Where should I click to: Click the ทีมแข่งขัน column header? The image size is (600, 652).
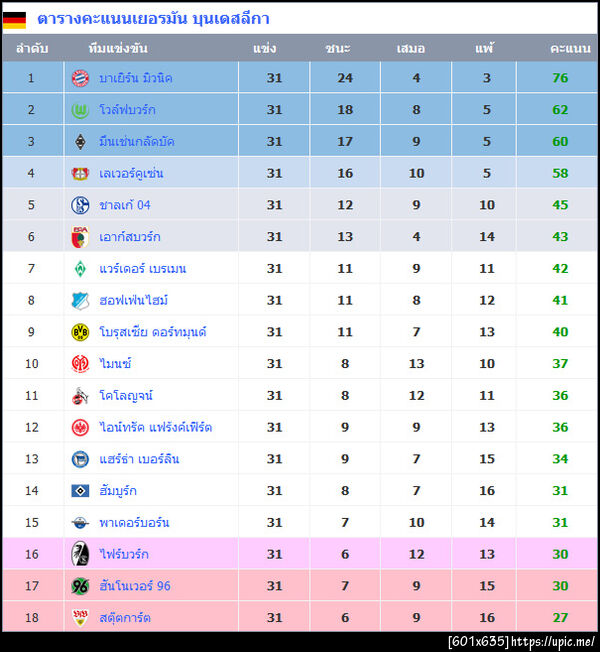point(118,48)
